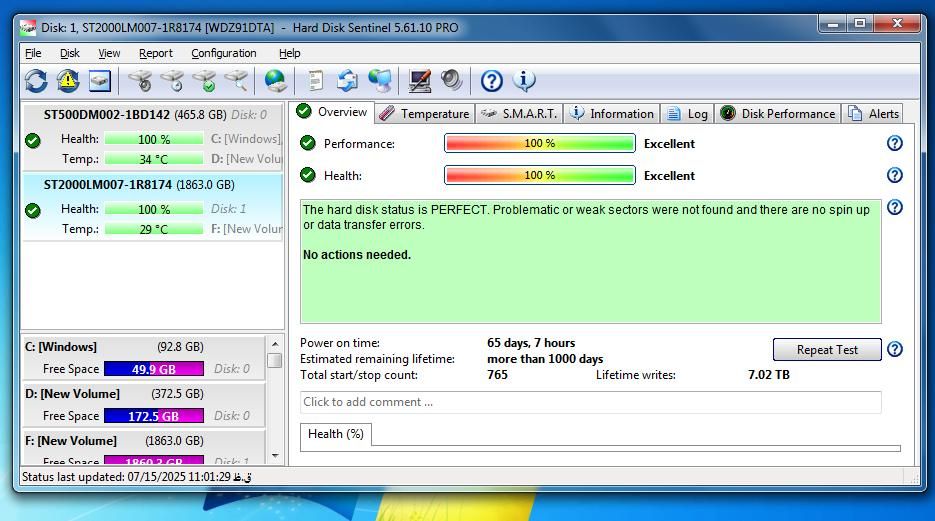Open the File menu
This screenshot has height=521, width=935.
click(33, 53)
